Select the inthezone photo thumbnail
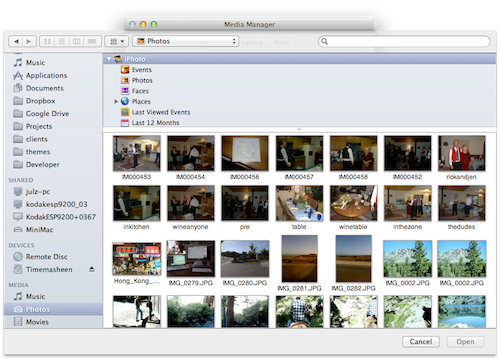500x360 pixels. tap(407, 203)
